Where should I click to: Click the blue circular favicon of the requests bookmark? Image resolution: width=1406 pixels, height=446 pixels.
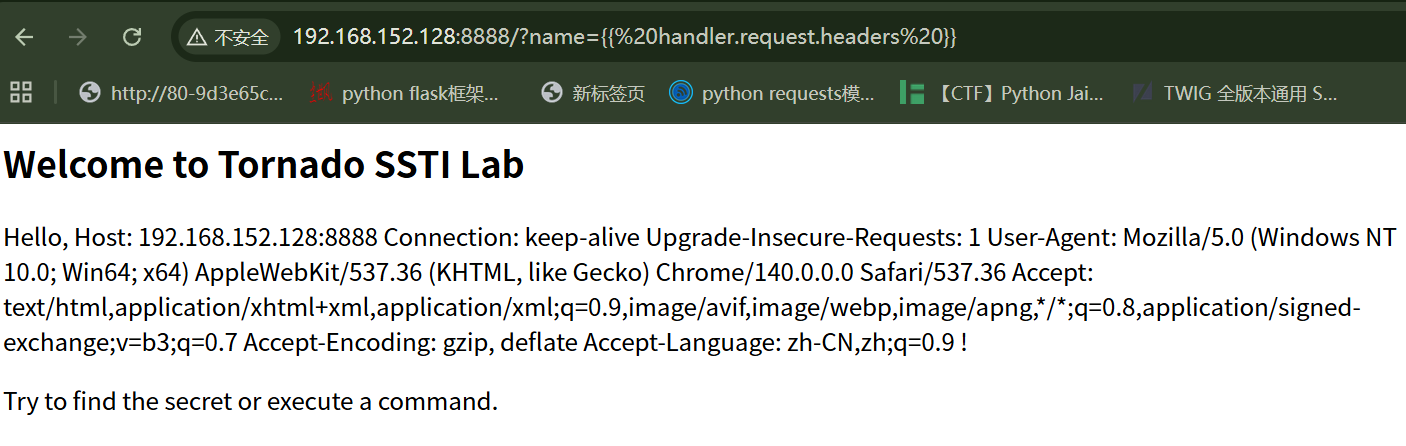click(681, 93)
